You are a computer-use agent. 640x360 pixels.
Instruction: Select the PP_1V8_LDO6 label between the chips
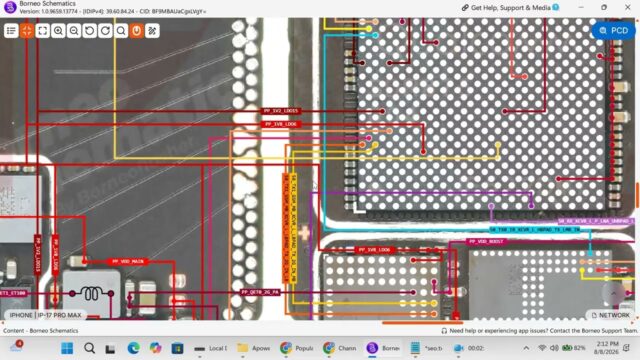374,249
